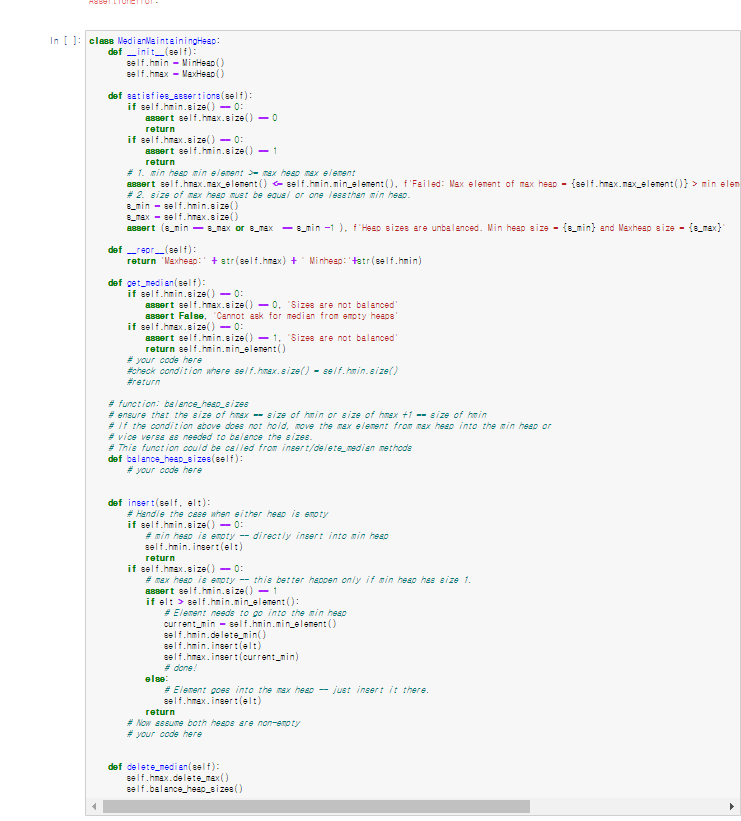Click '#return' comment line
Screen dimensions: 741x821
tap(143, 382)
